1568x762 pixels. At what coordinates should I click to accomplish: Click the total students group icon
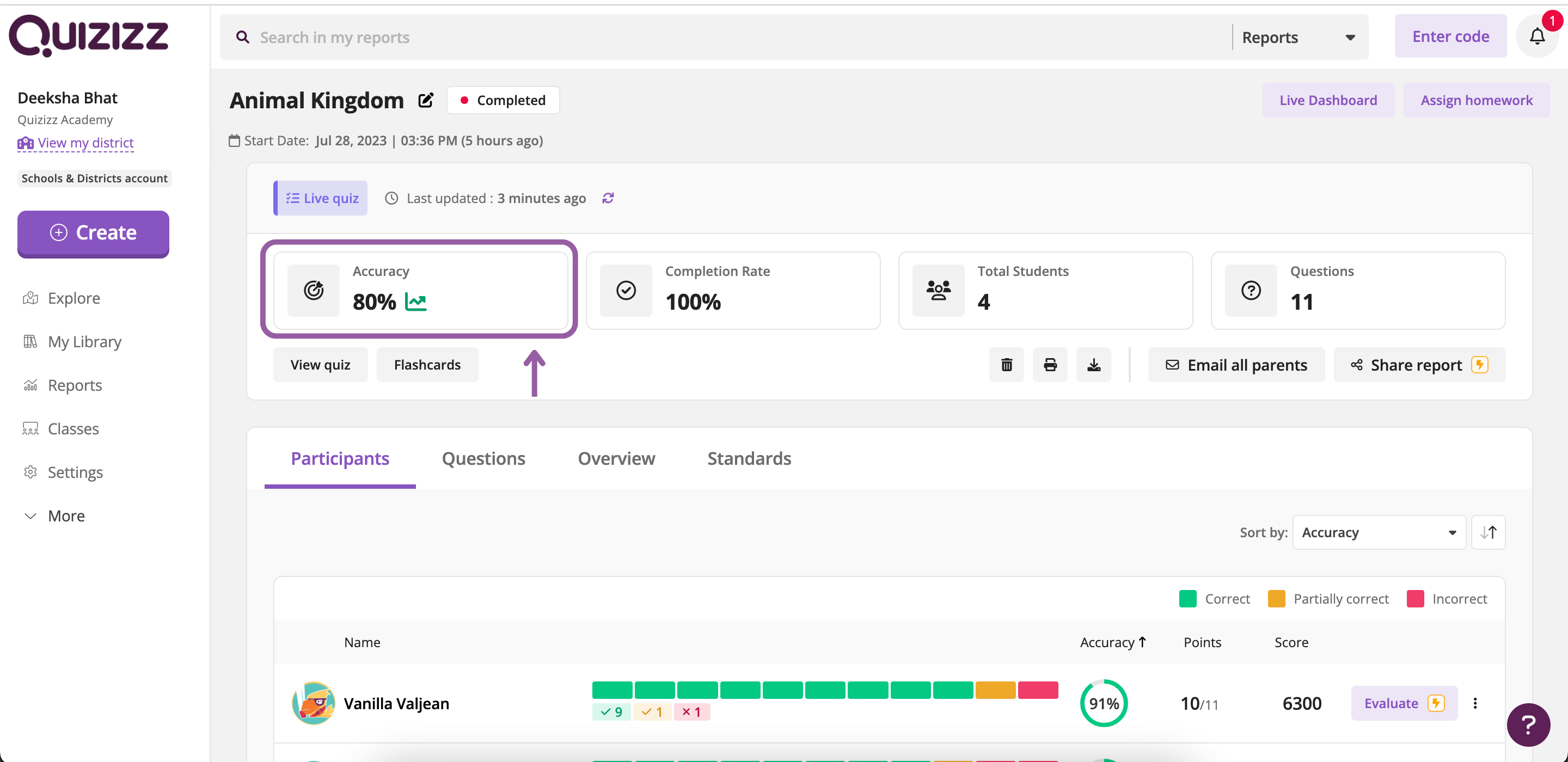point(939,290)
